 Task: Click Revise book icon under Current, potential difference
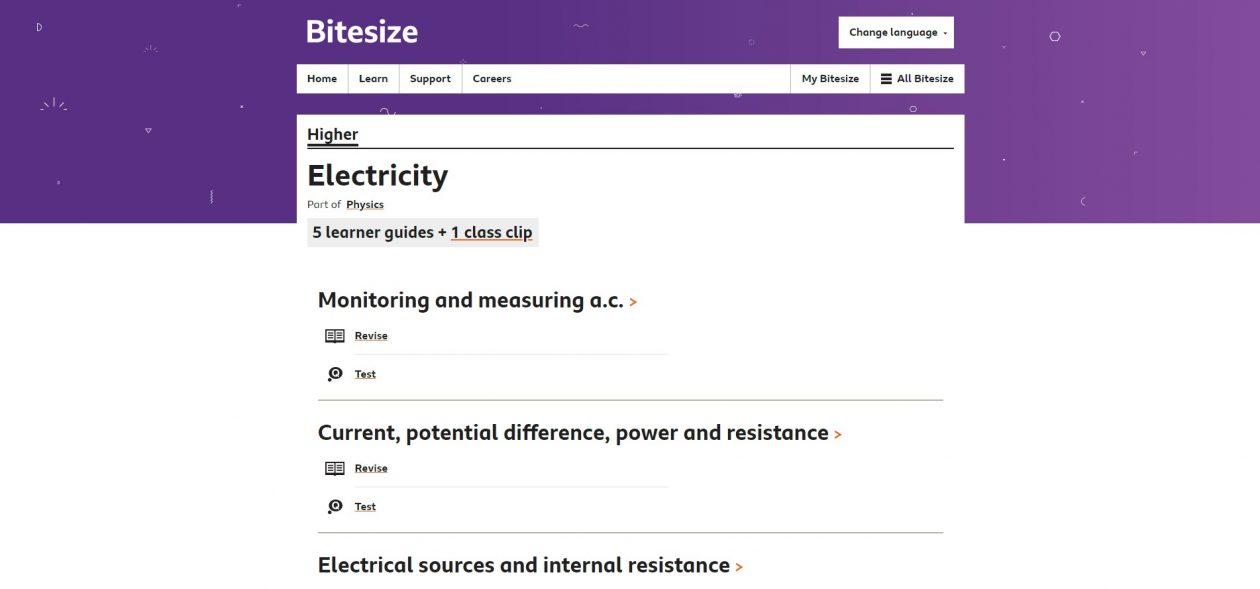[x=335, y=468]
